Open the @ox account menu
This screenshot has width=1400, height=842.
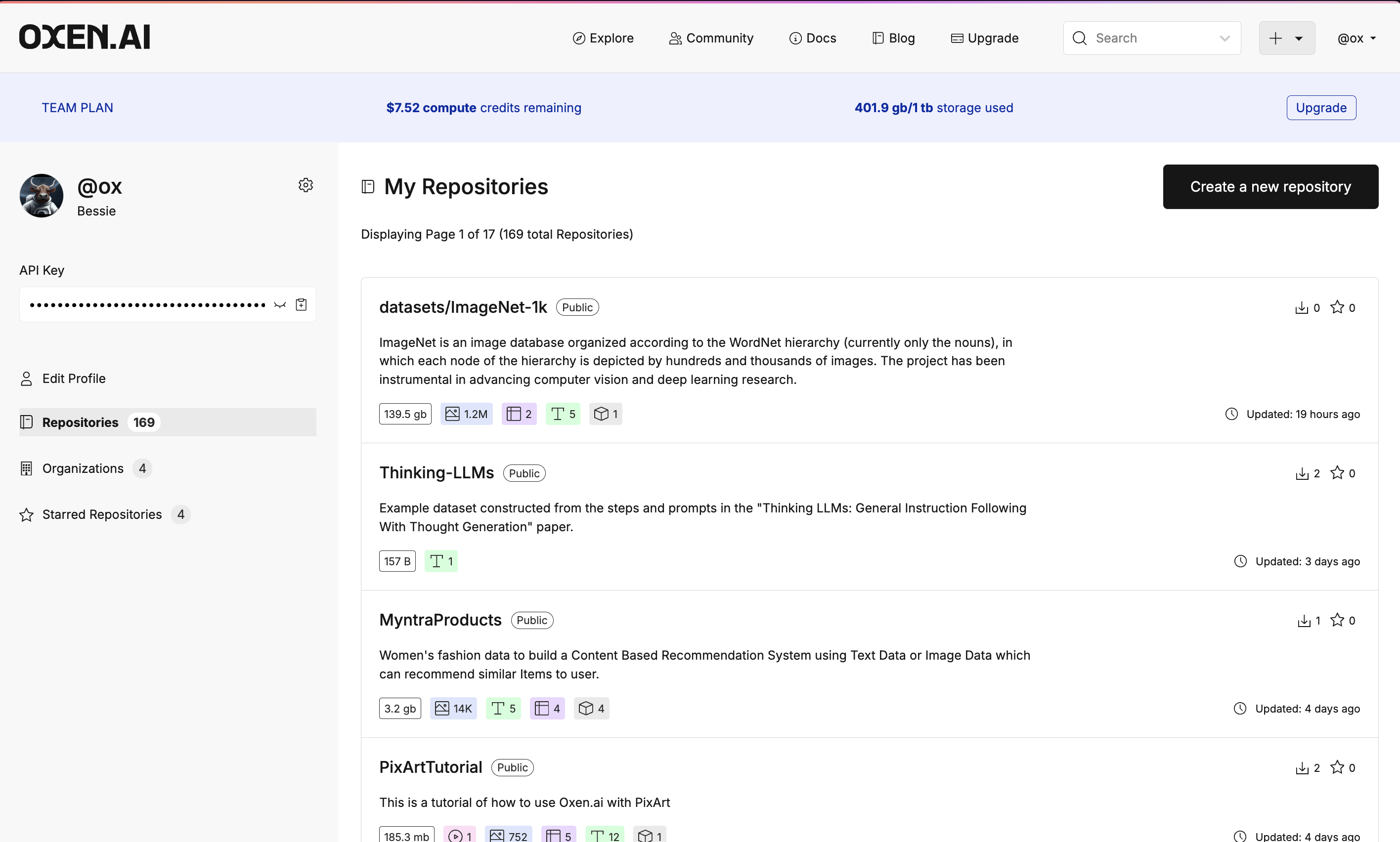click(1356, 39)
